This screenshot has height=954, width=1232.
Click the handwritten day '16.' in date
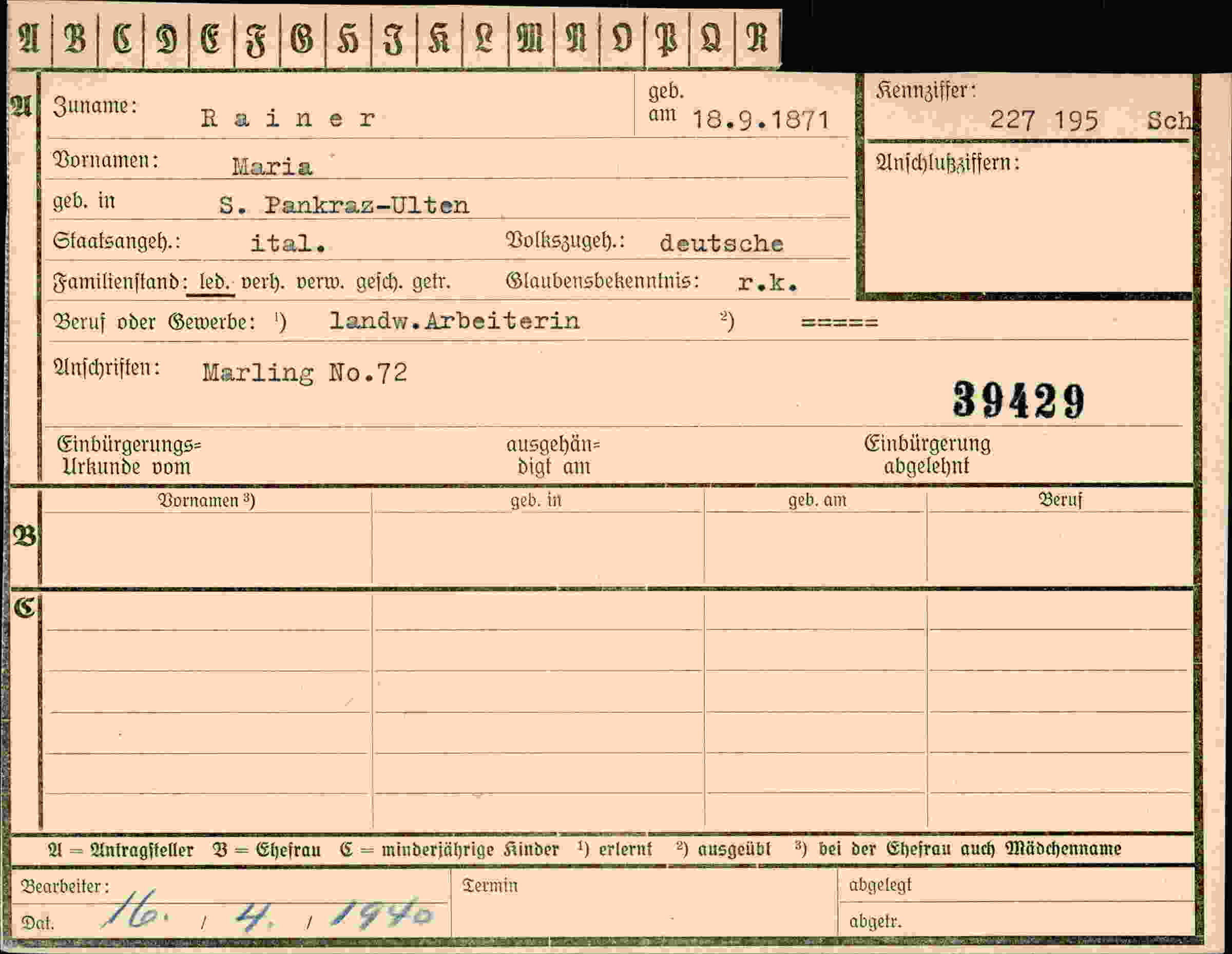tap(136, 909)
